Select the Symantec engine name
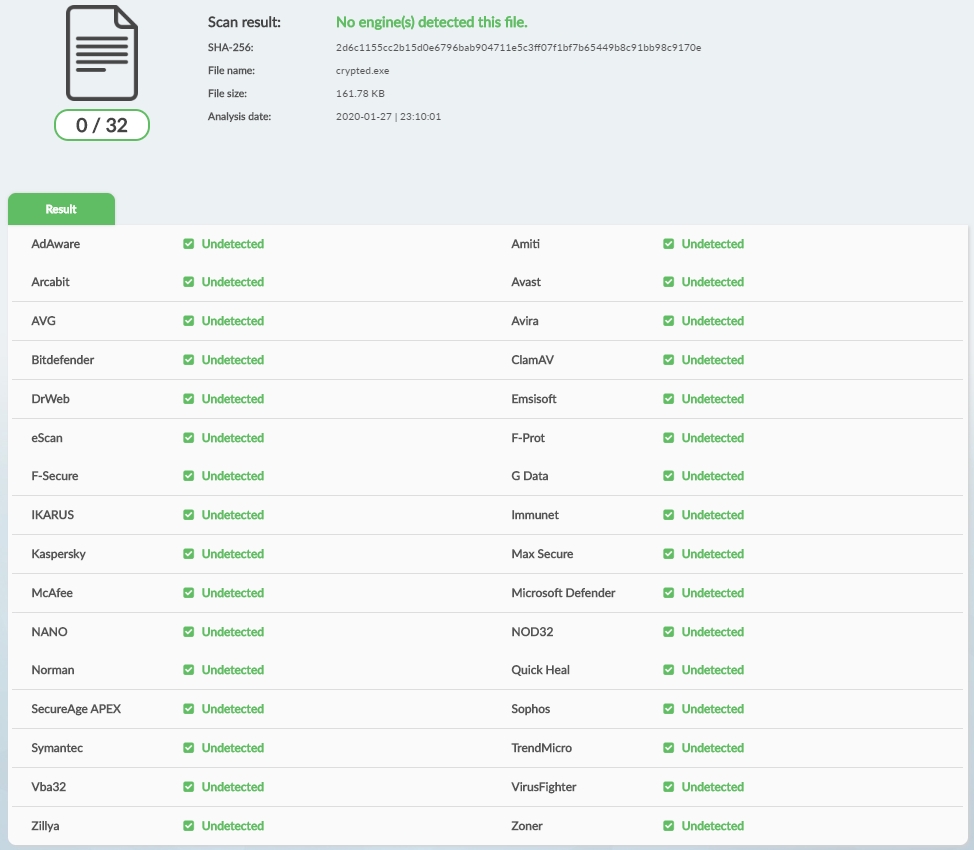Screen dimensions: 974x850 [x=57, y=748]
